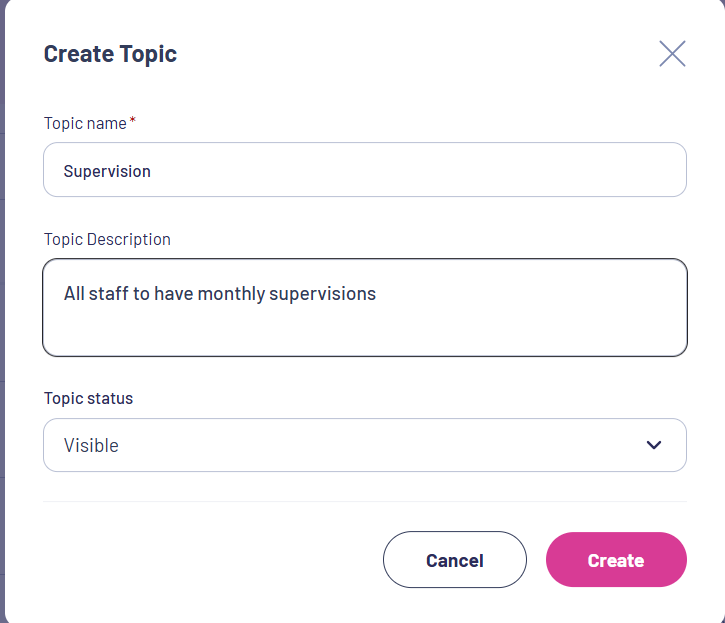Click the divider line above the buttons
This screenshot has width=725, height=623.
[365, 501]
